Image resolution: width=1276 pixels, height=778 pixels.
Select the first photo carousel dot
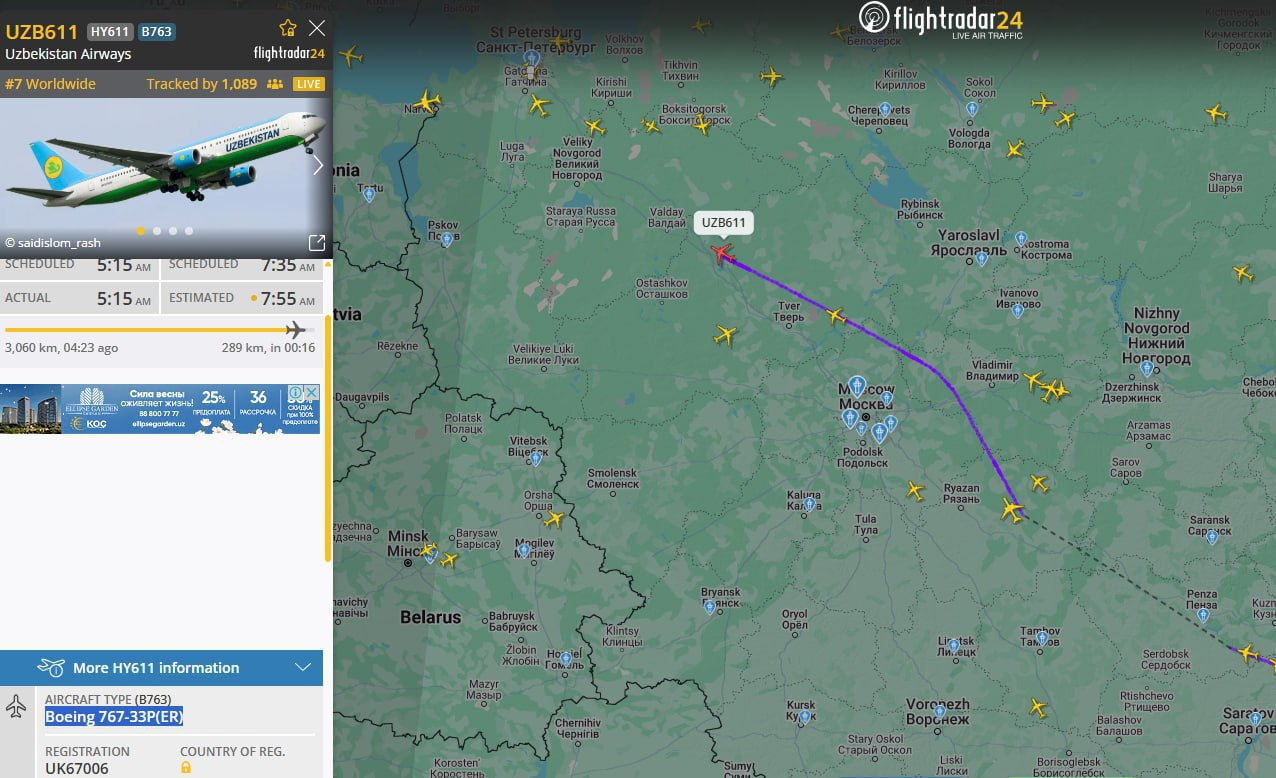[x=141, y=231]
